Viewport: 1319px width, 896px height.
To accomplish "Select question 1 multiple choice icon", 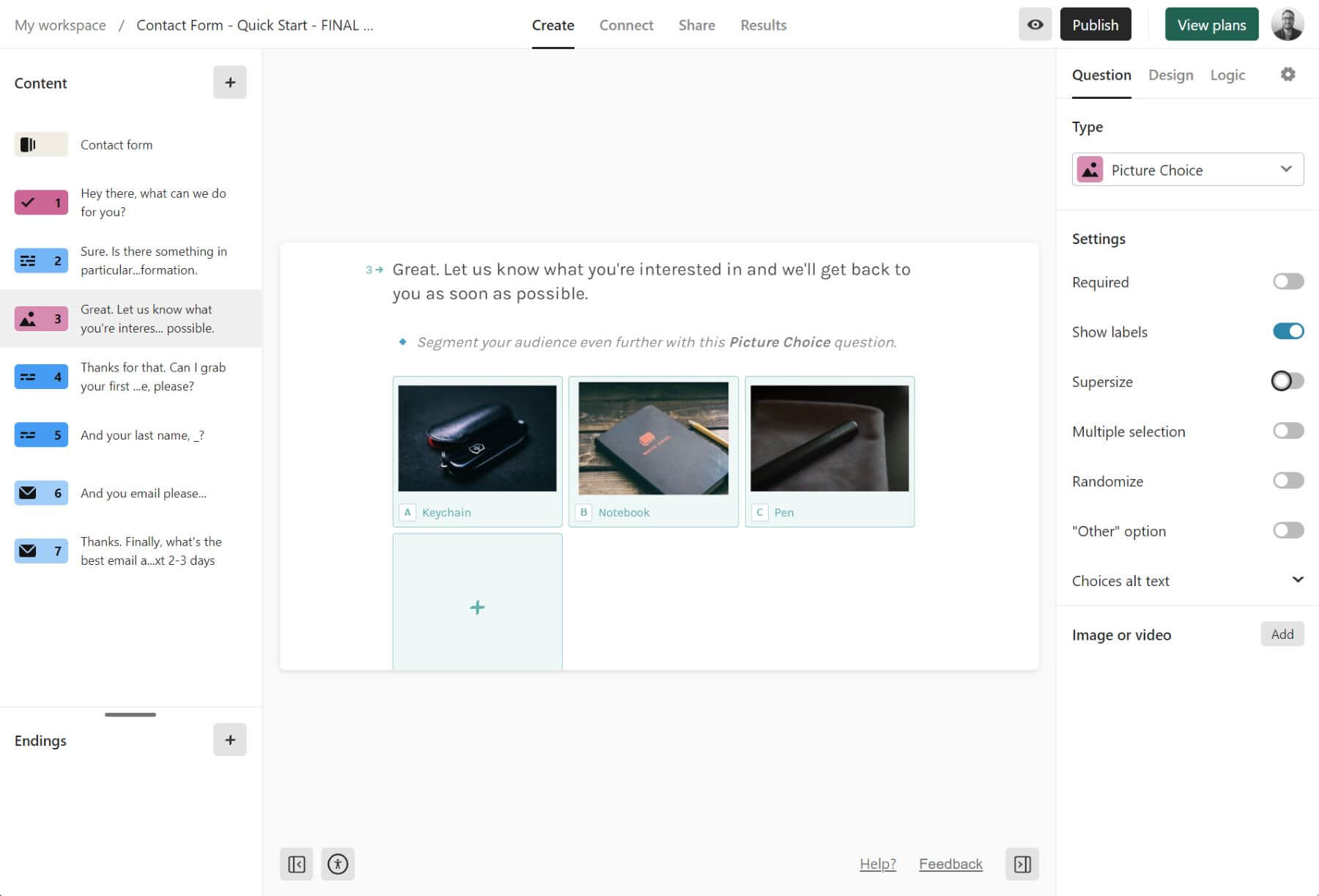I will coord(41,202).
